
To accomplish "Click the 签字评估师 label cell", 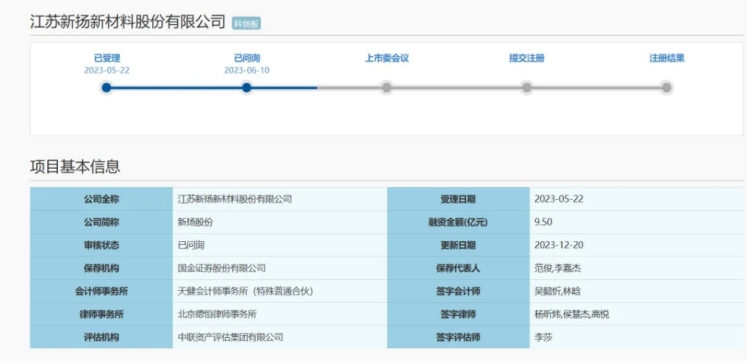I will [458, 337].
